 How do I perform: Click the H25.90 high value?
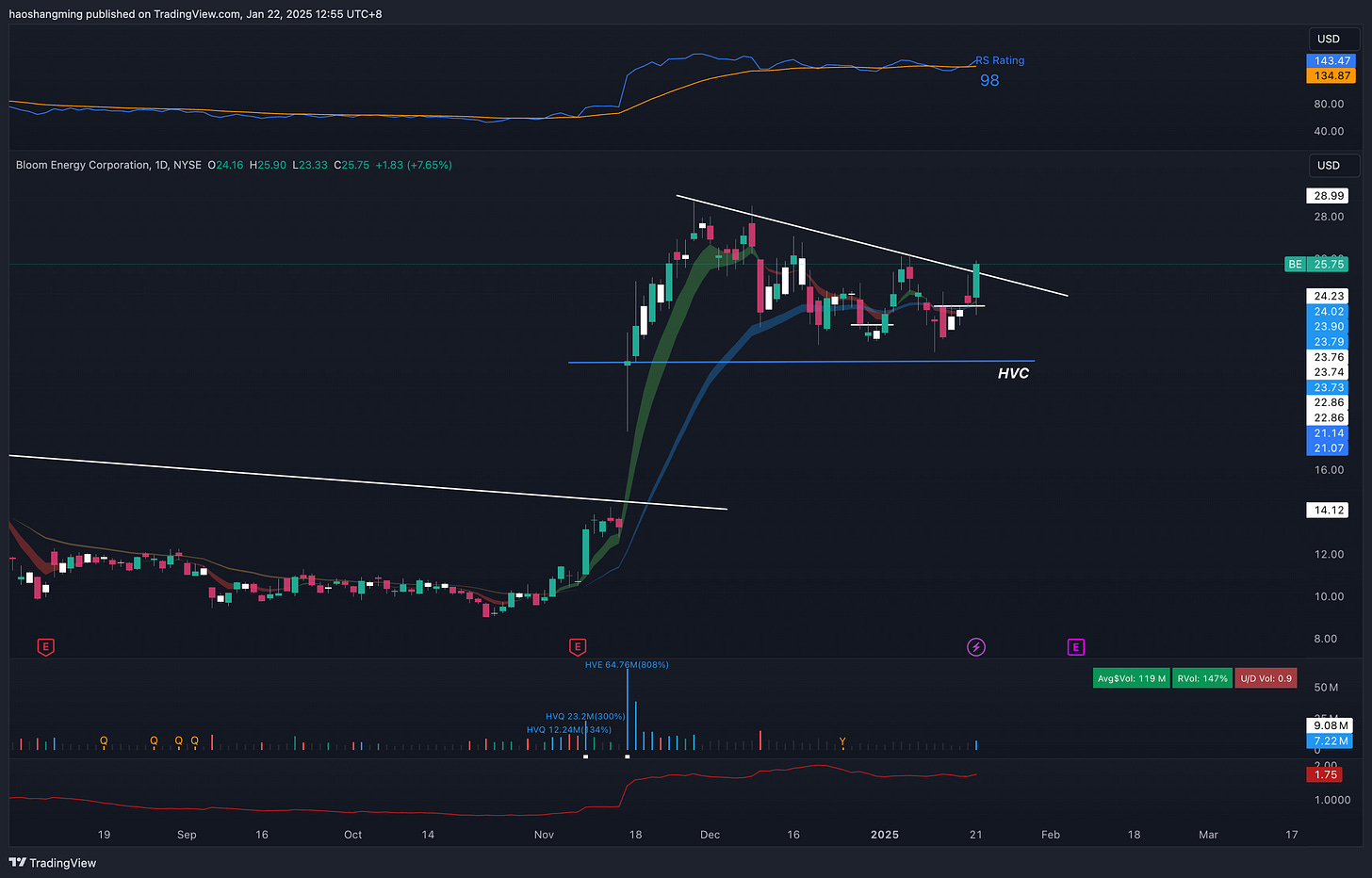click(x=268, y=165)
